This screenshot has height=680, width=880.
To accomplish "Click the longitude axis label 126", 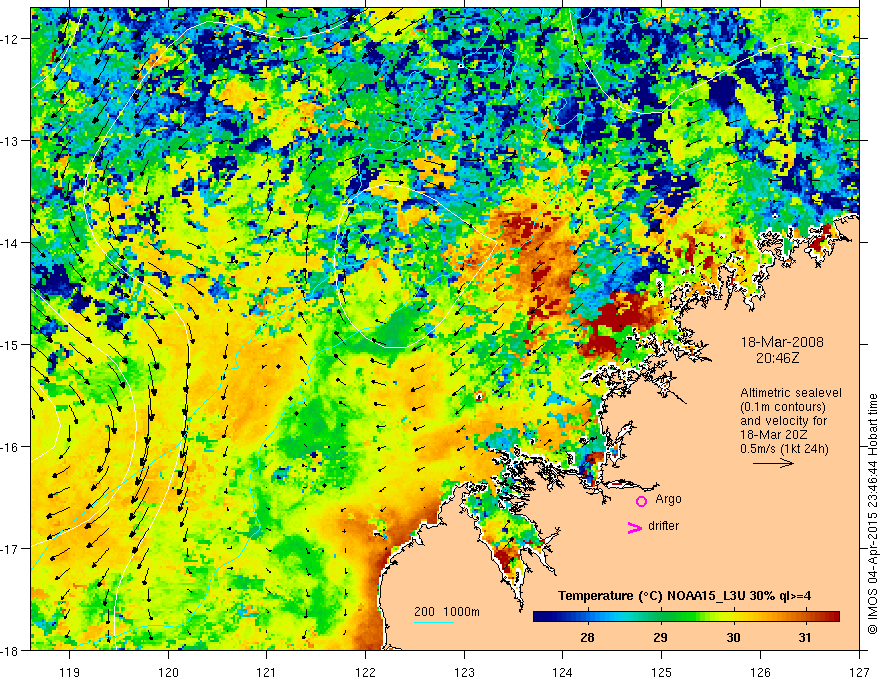I will [760, 673].
